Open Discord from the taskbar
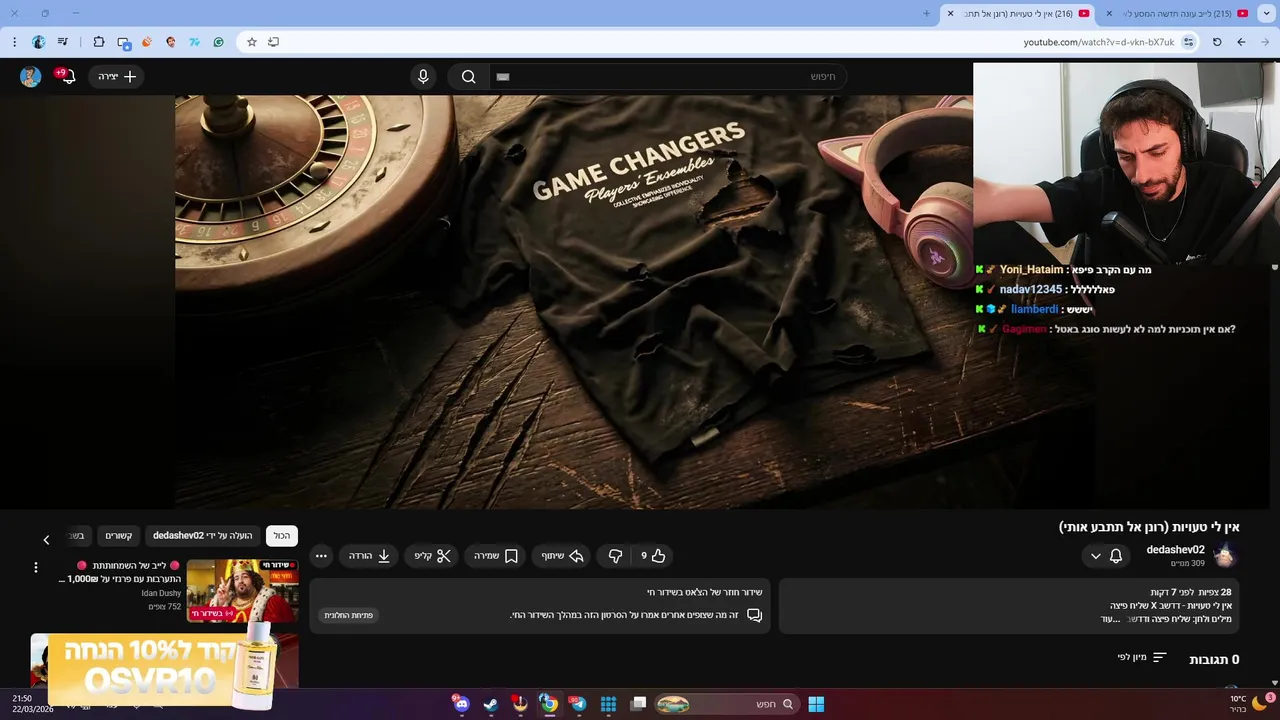 [x=461, y=704]
